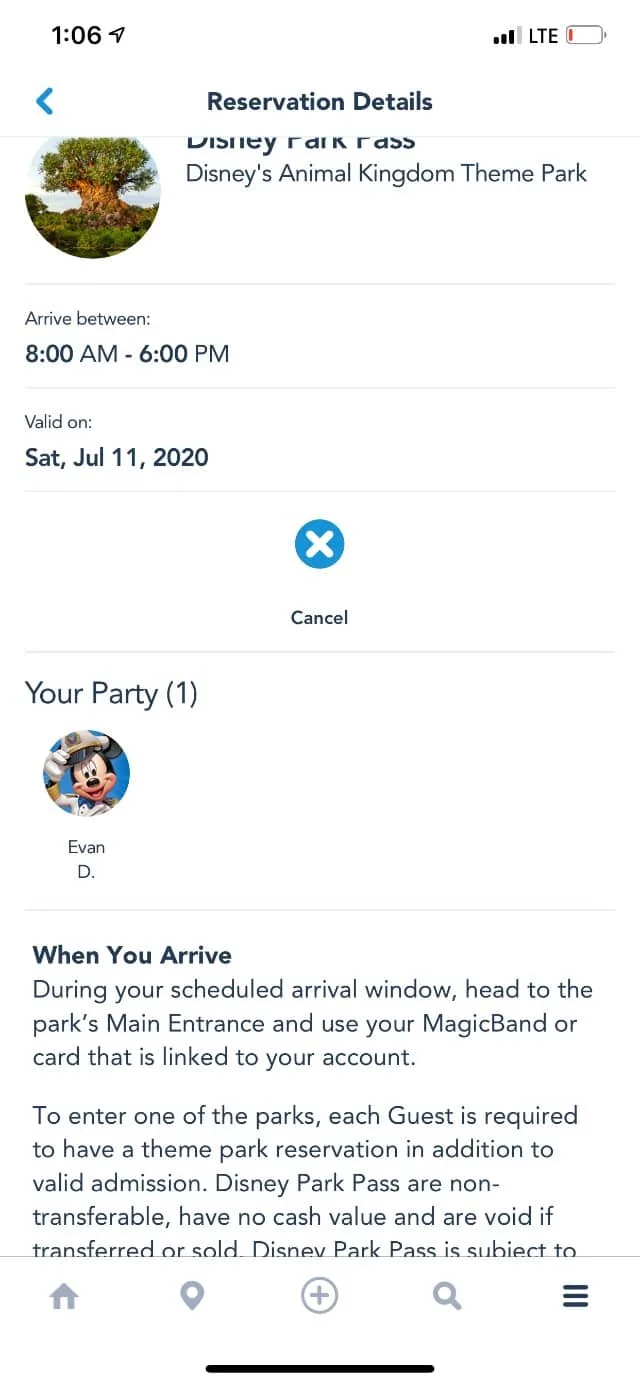Screen dimensions: 640x1385
Task: Select the Tree of Life park thumbnail
Action: [92, 193]
